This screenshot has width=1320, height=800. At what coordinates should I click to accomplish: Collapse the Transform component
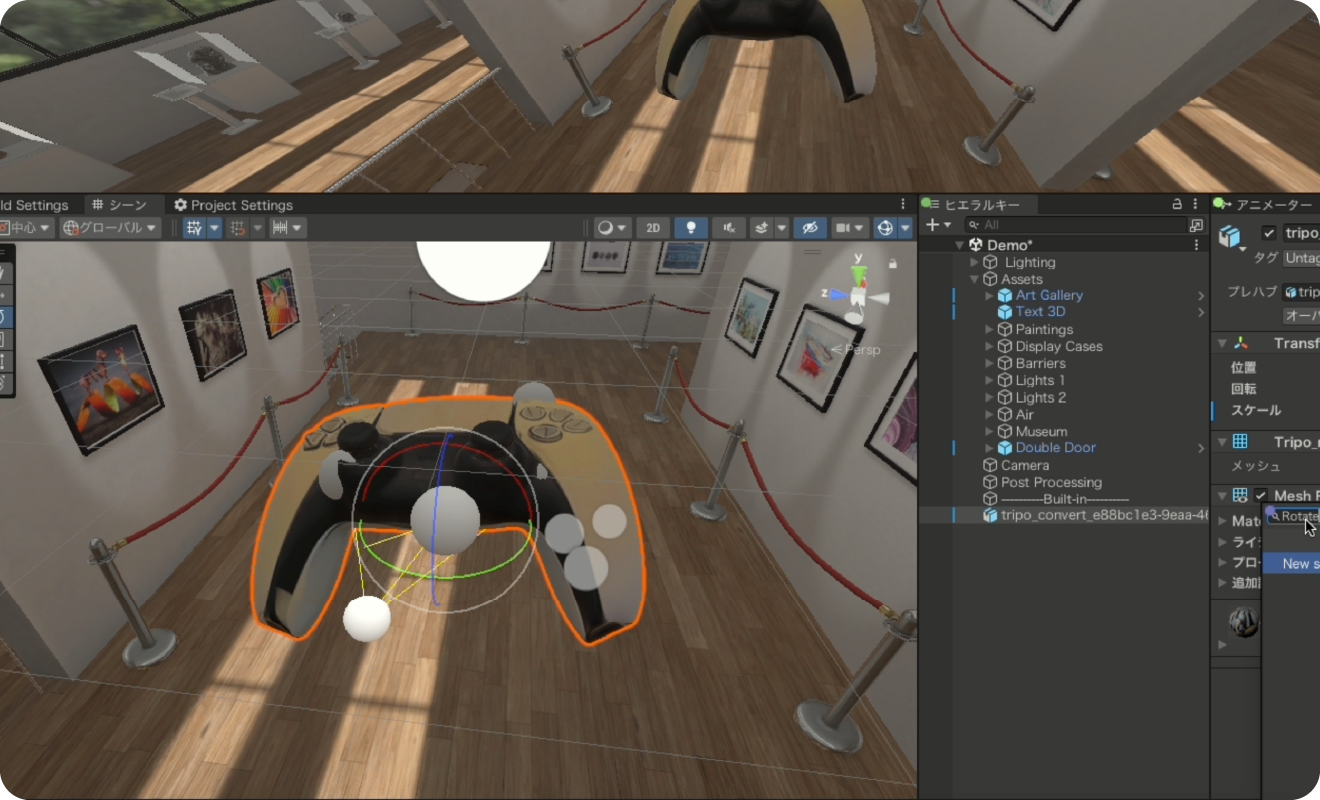click(1222, 343)
